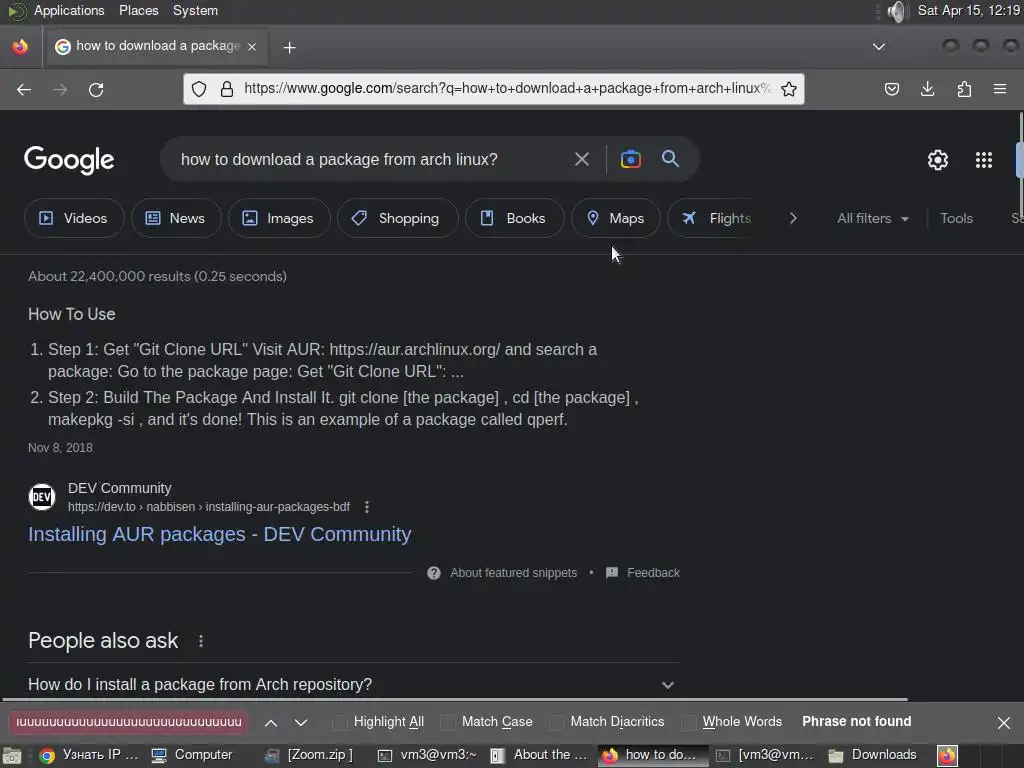The height and width of the screenshot is (768, 1024).
Task: Switch to the vm3@vm3:~ terminal in taskbar
Action: coord(428,755)
